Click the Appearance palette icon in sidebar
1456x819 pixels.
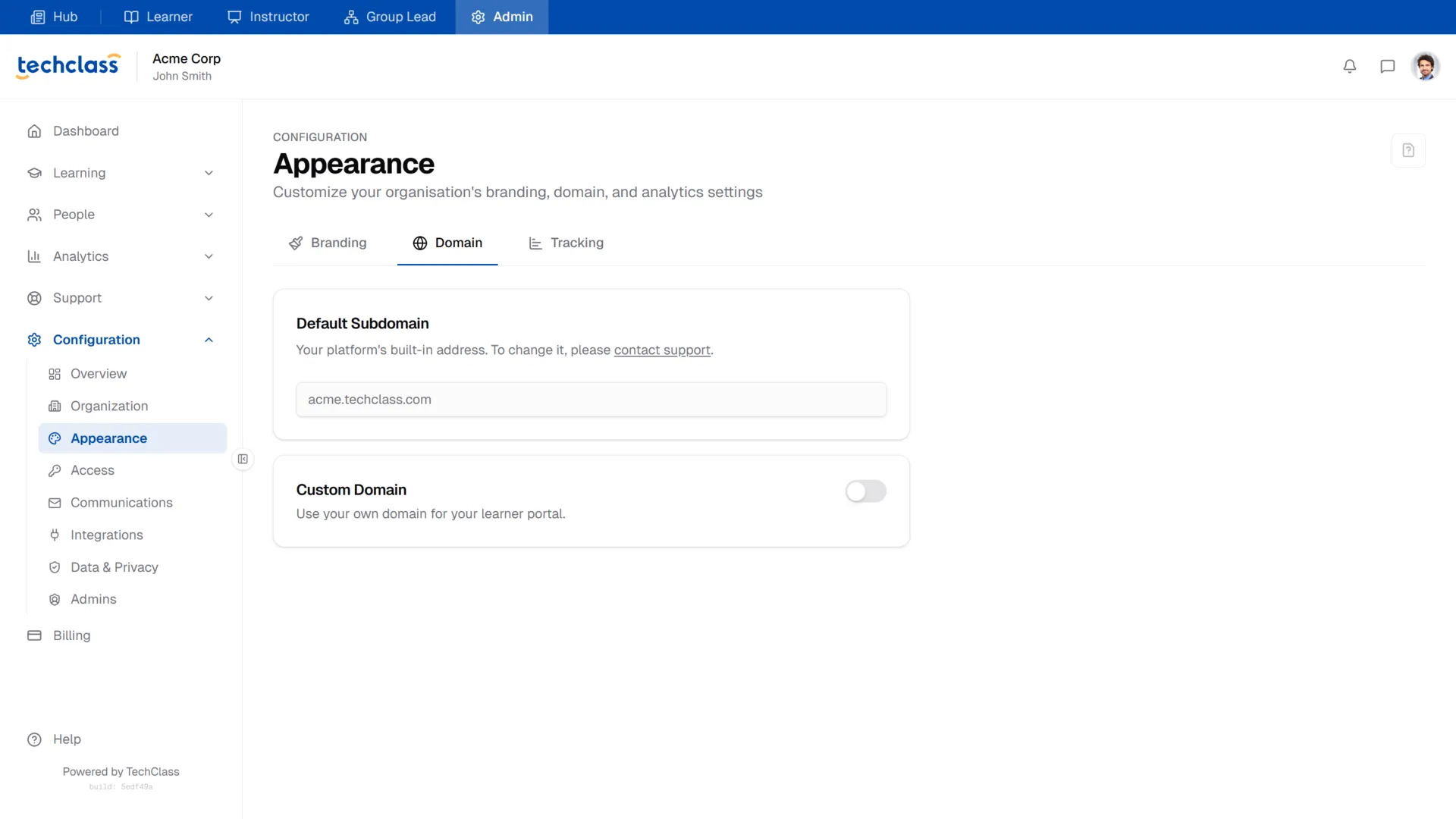coord(55,438)
